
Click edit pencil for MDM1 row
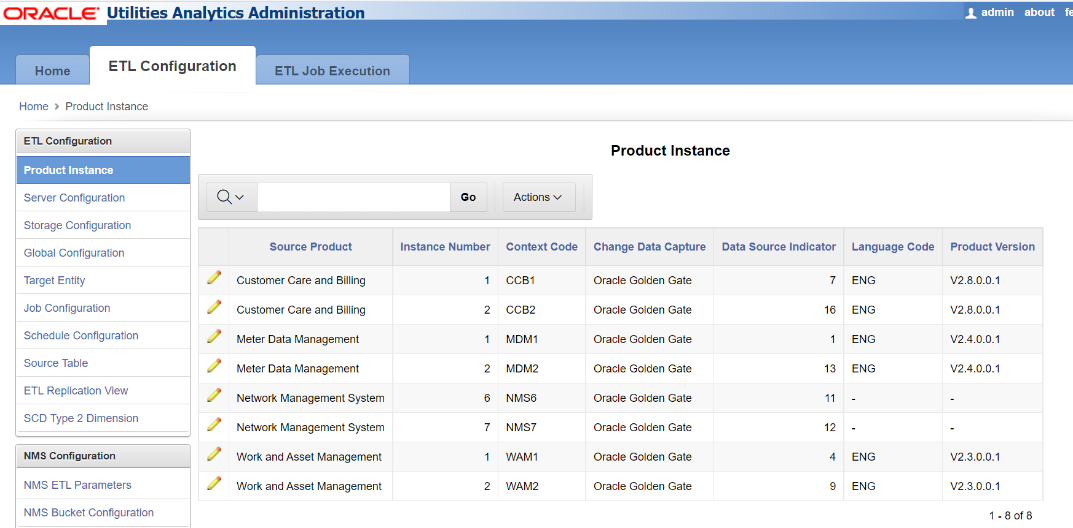click(214, 336)
